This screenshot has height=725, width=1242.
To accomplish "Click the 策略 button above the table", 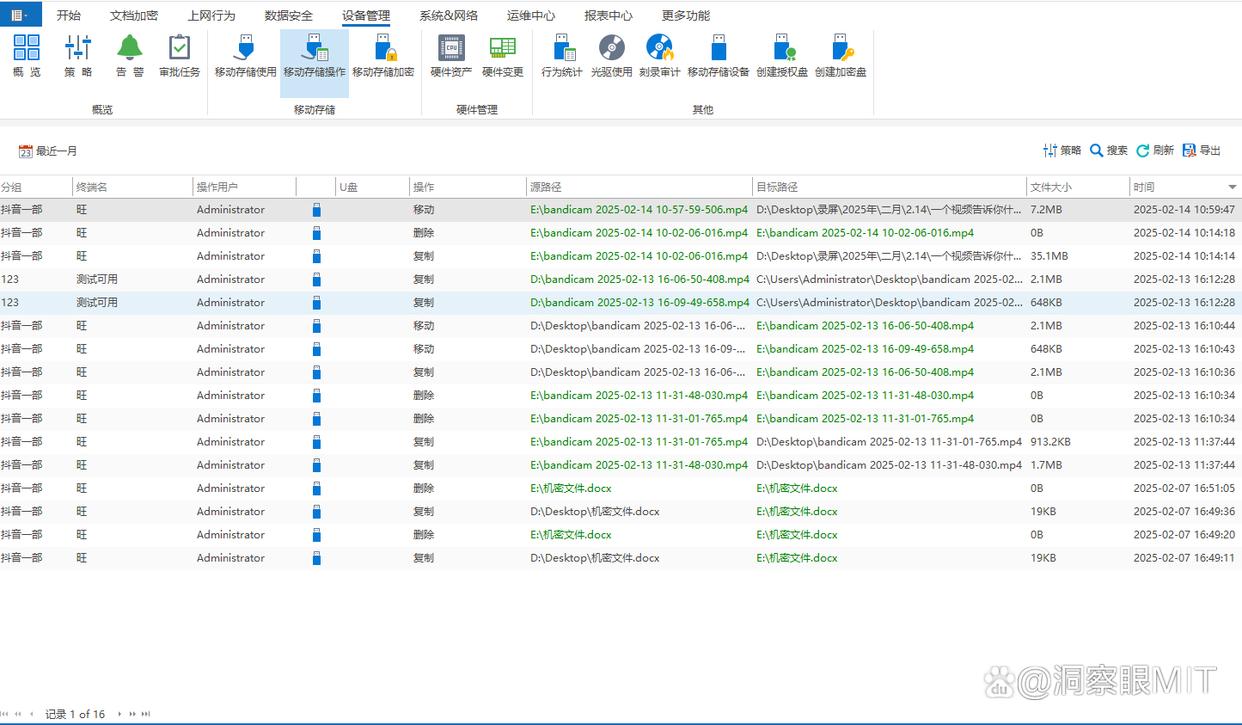I will click(x=1062, y=150).
